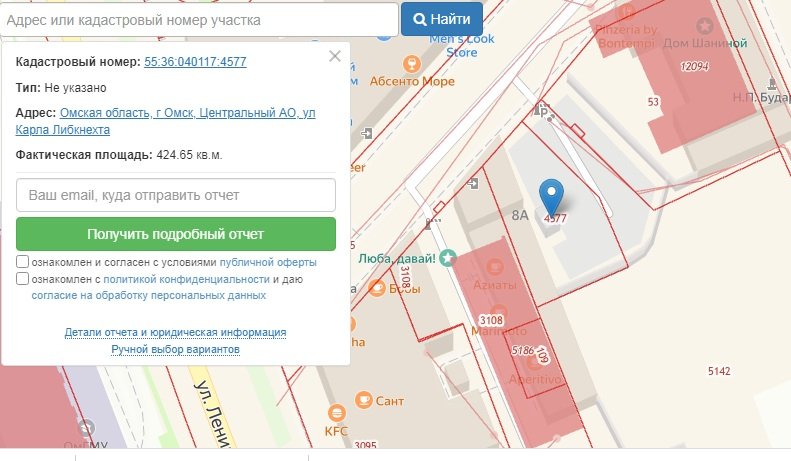This screenshot has height=461, width=791.
Task: Click the Men's Look Store label
Action: (462, 45)
